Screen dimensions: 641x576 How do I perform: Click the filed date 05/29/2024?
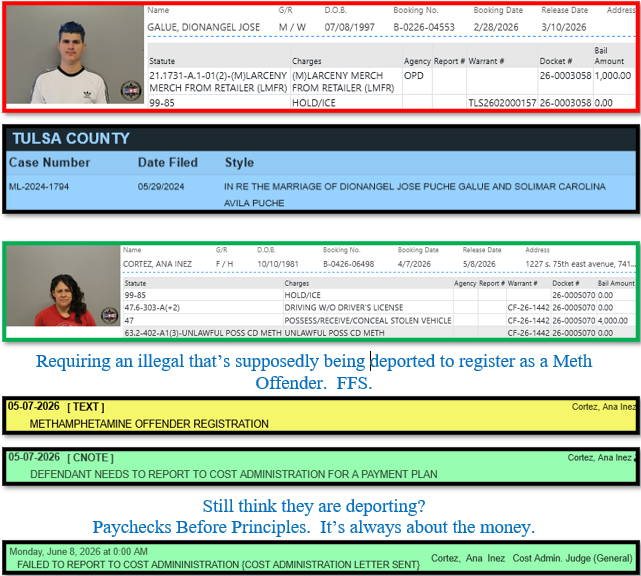161,187
